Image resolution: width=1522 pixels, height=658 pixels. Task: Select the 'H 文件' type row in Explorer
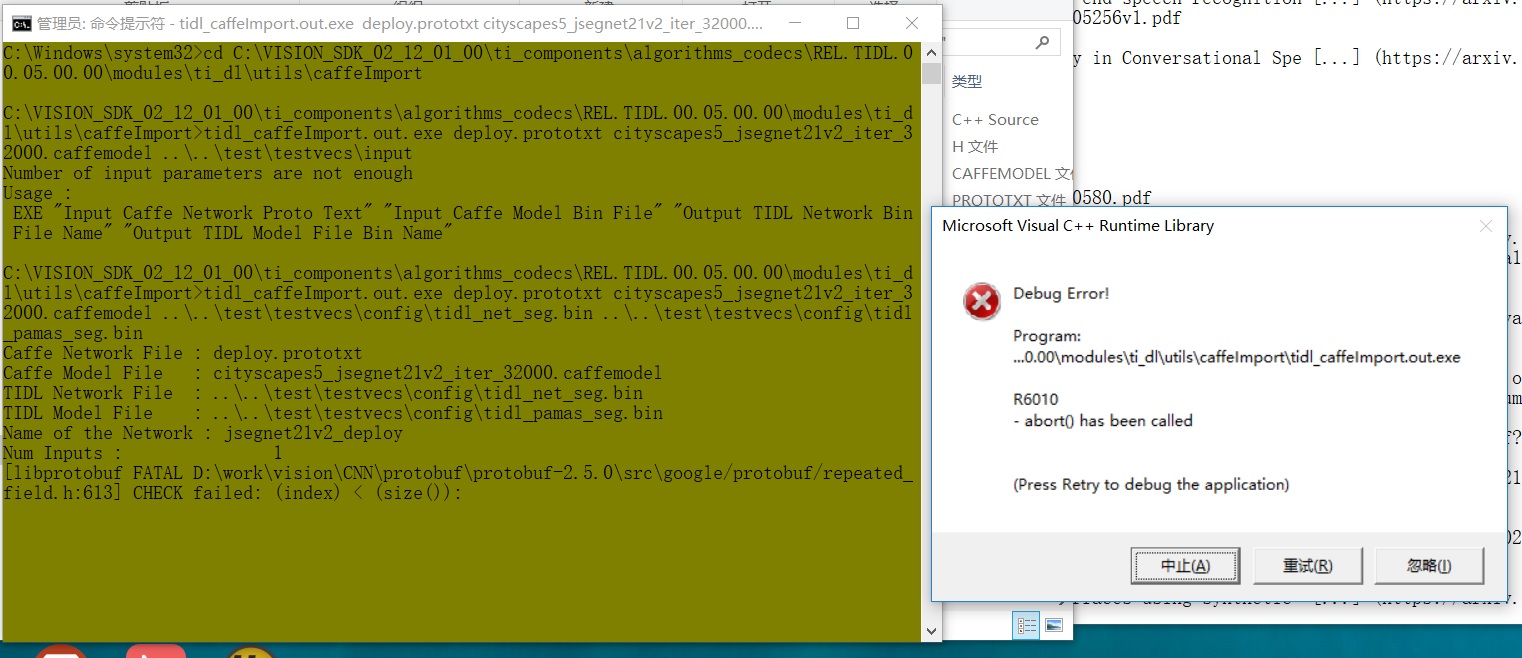975,146
